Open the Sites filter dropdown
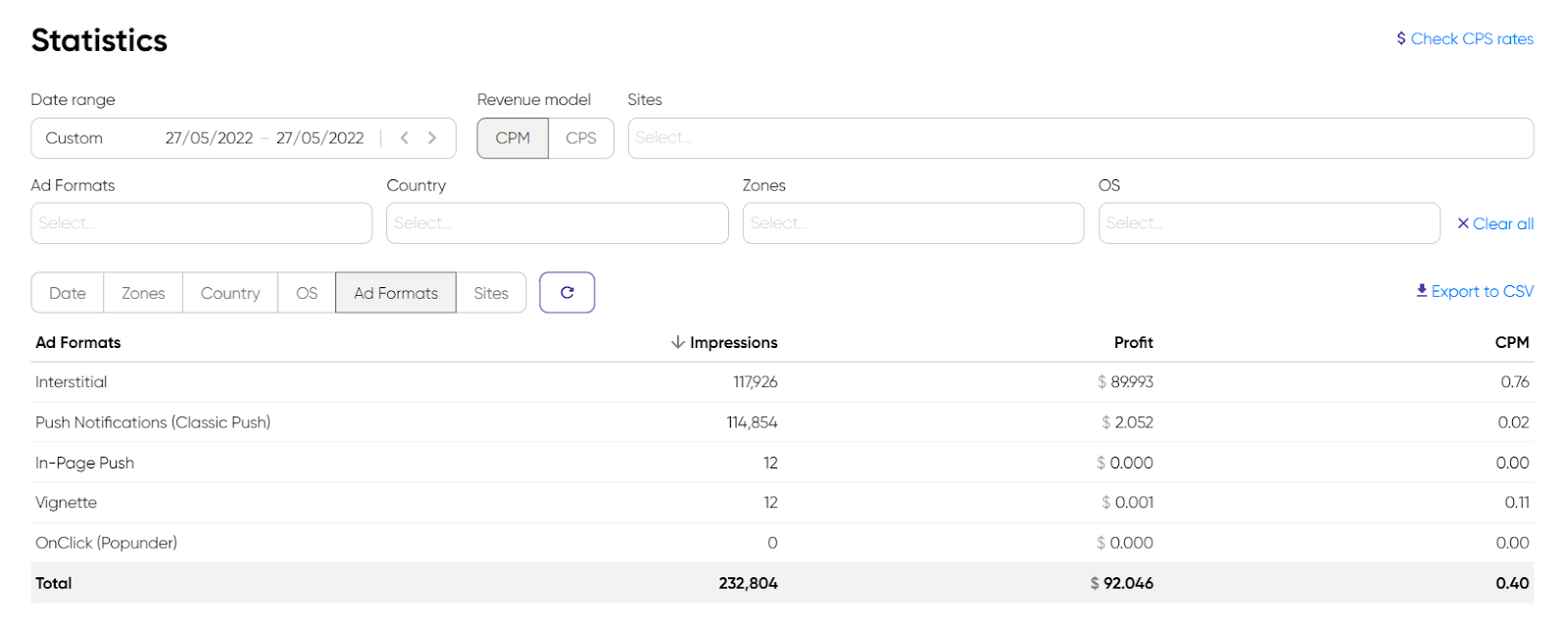Viewport: 1568px width, 637px height. pyautogui.click(x=1080, y=138)
